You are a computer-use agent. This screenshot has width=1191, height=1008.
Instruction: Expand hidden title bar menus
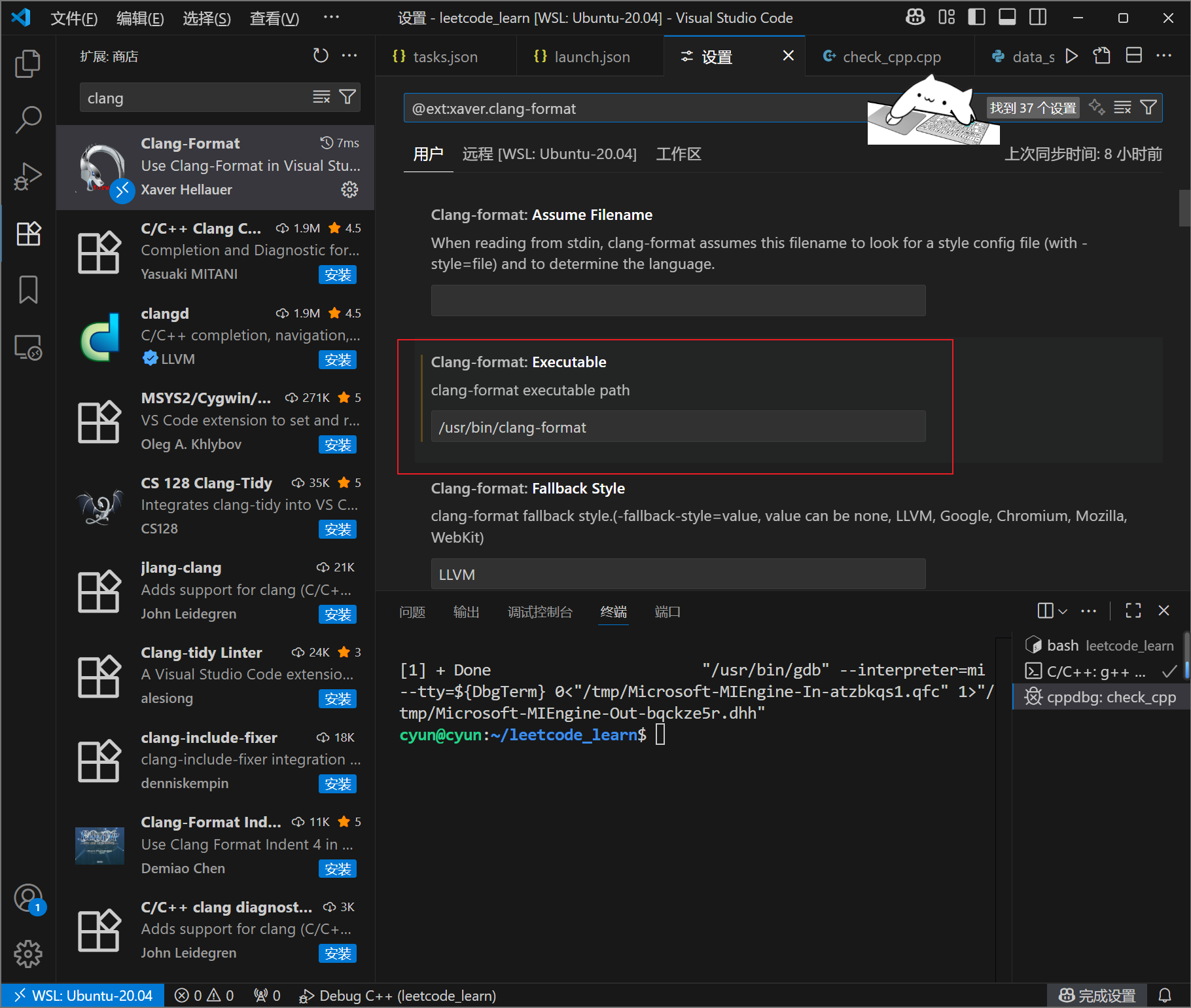tap(331, 18)
